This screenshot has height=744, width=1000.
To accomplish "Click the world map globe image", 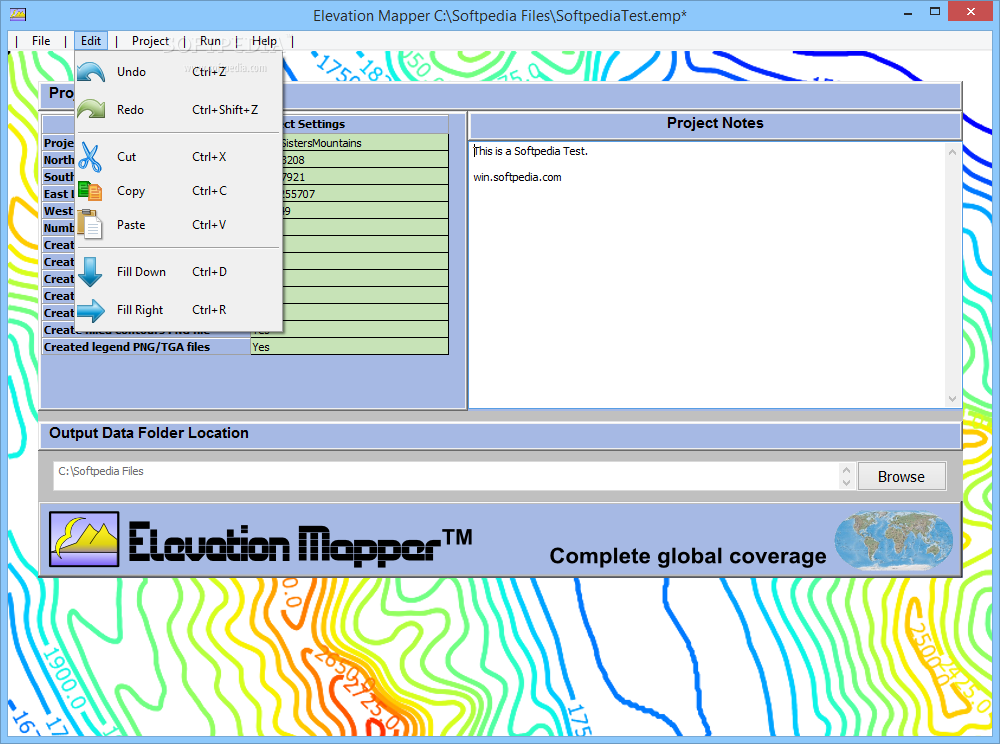I will [x=893, y=539].
